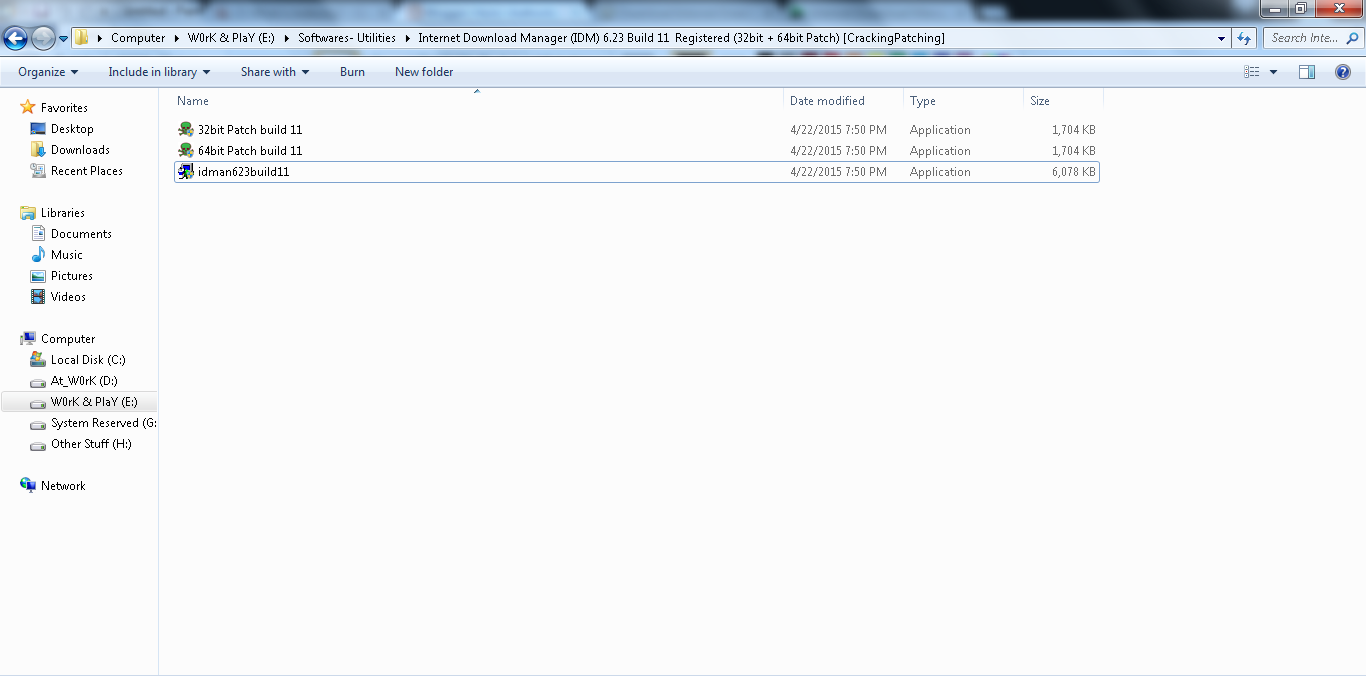Screen dimensions: 1366x676
Task: Sort files by Size column header
Action: coord(1063,101)
